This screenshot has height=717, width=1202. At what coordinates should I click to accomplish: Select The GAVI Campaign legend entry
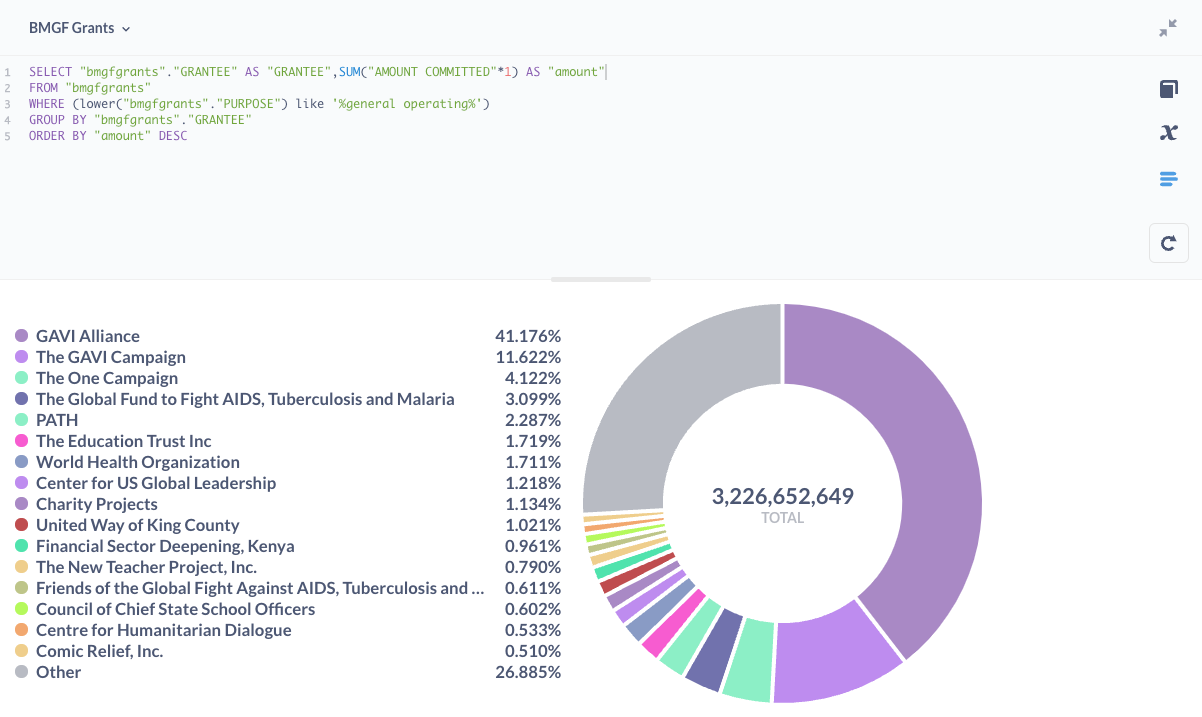110,357
